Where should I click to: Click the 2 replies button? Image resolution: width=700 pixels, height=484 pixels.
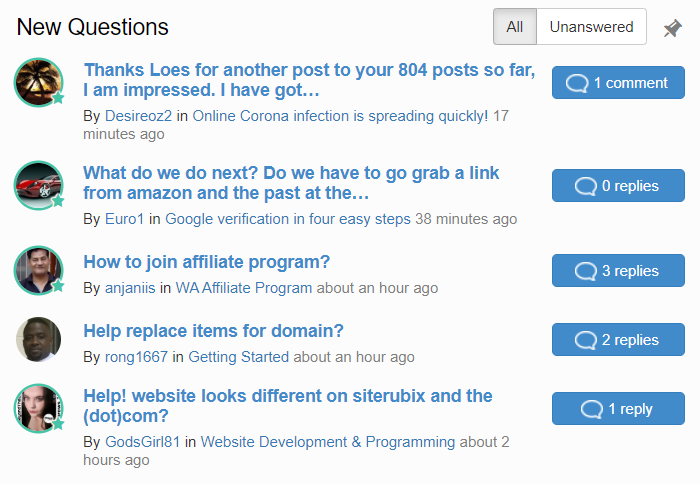coord(618,339)
